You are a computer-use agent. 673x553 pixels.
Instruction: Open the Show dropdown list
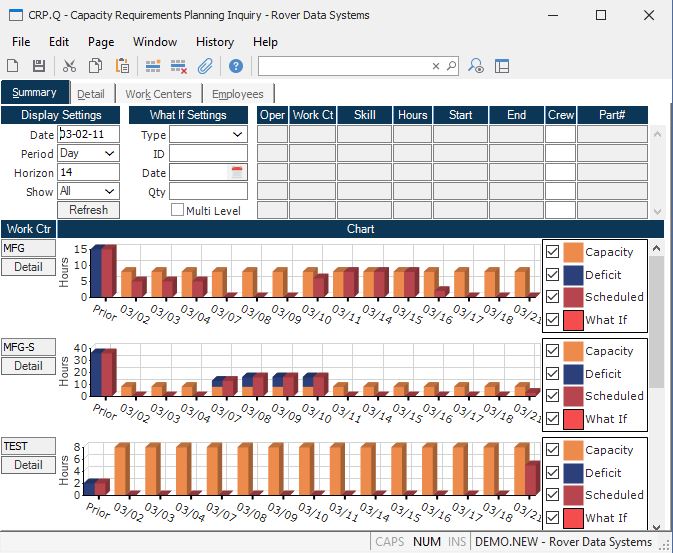click(x=109, y=191)
